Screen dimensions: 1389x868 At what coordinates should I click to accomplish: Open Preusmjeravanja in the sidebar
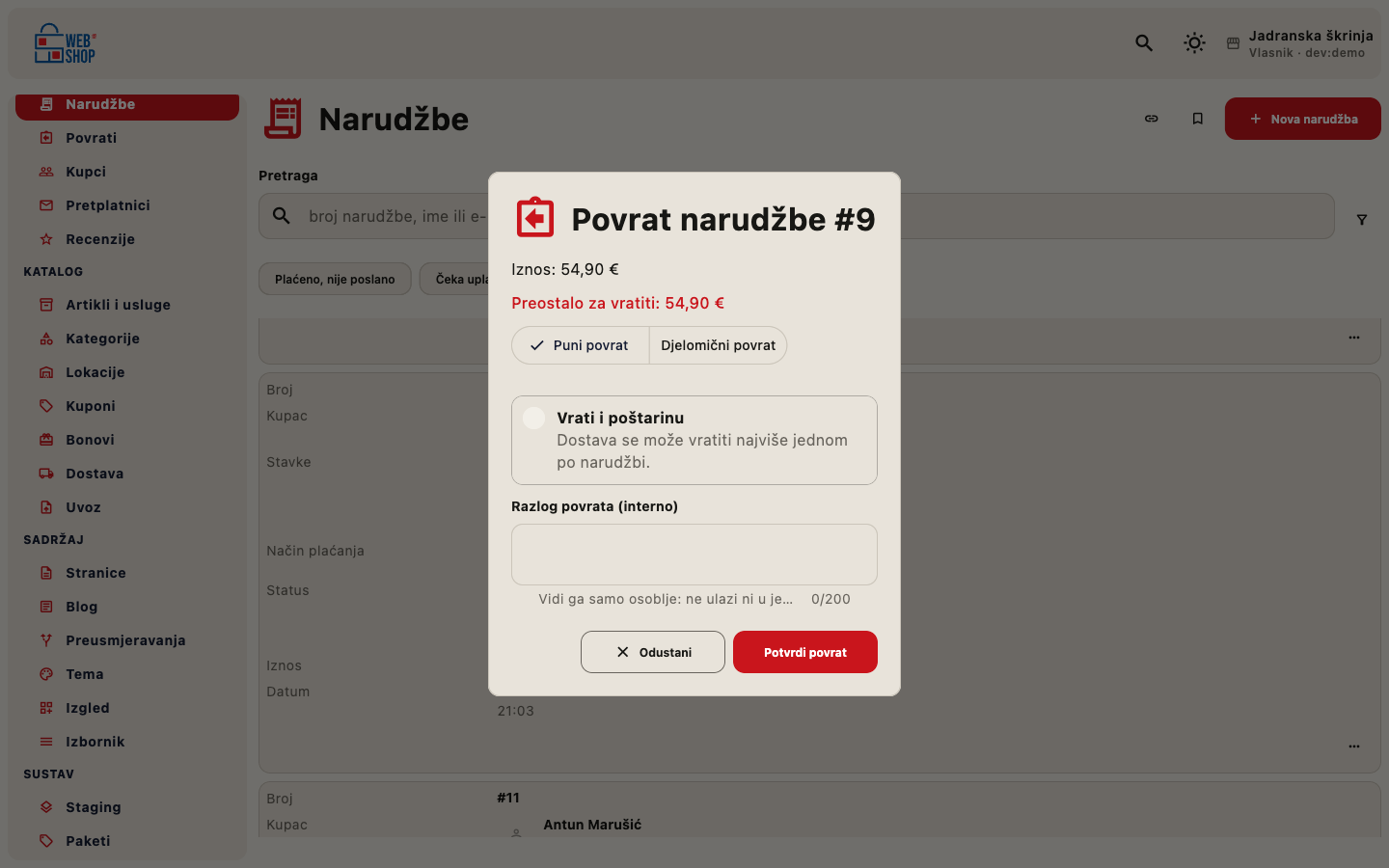pos(127,640)
